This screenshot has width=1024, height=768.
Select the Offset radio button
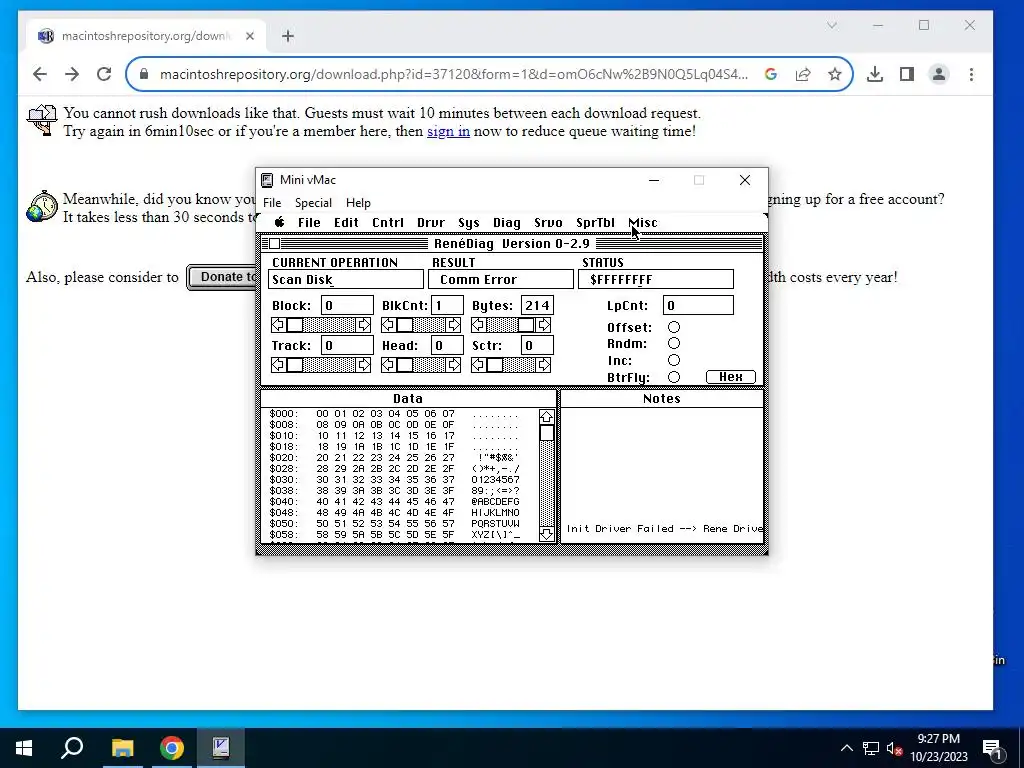click(x=674, y=327)
